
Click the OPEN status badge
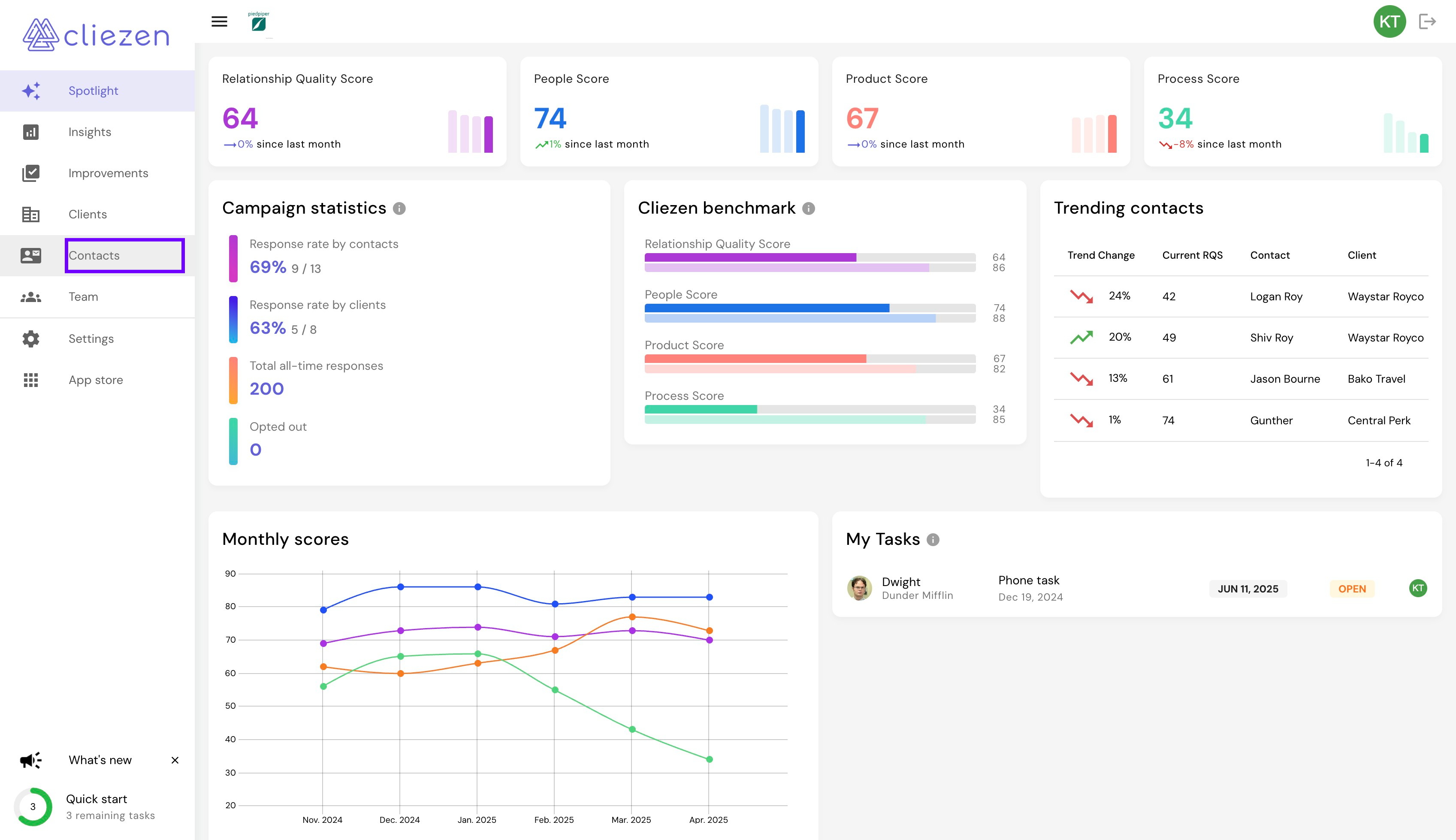click(x=1352, y=589)
